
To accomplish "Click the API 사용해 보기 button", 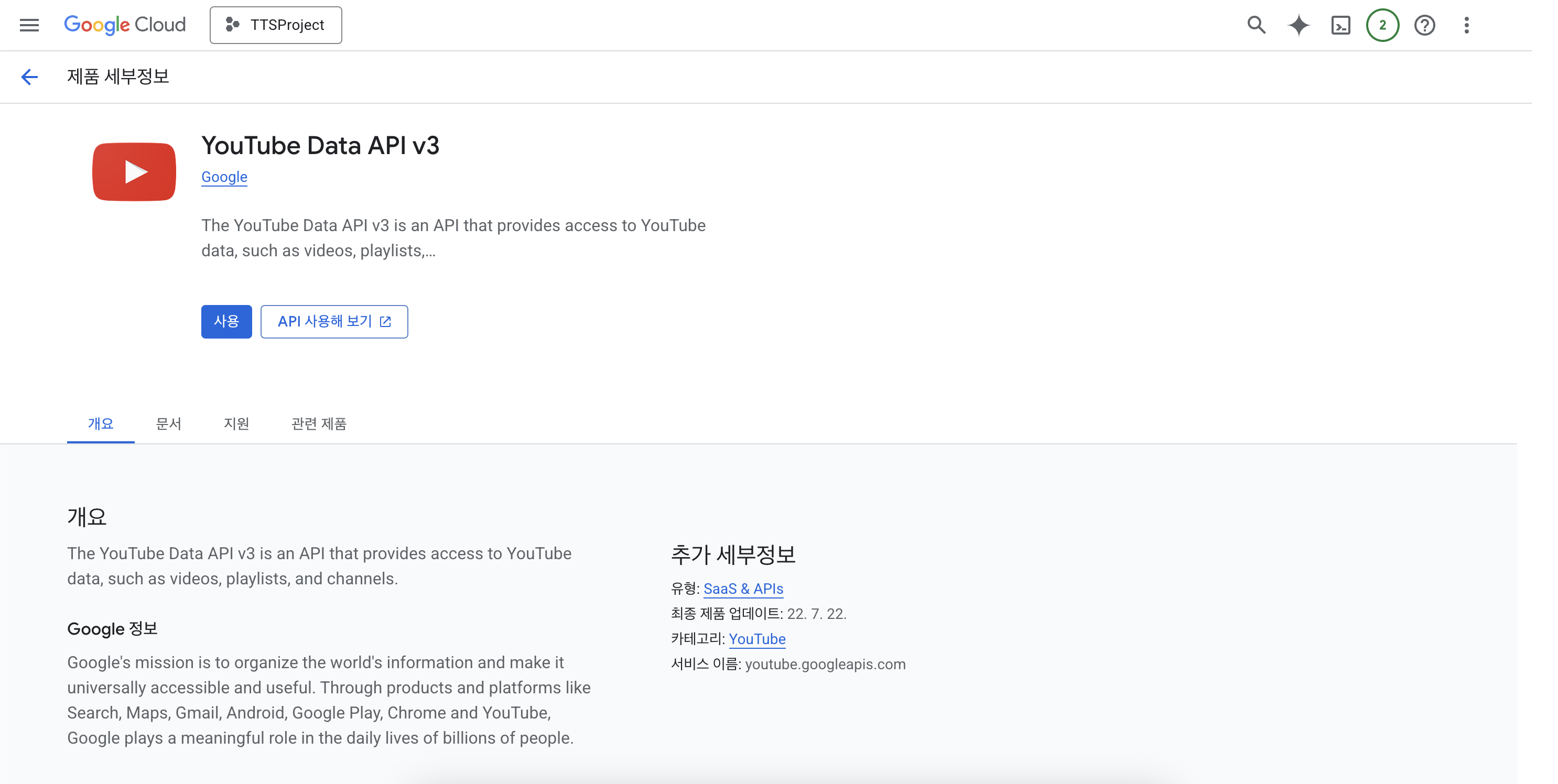I will point(334,322).
